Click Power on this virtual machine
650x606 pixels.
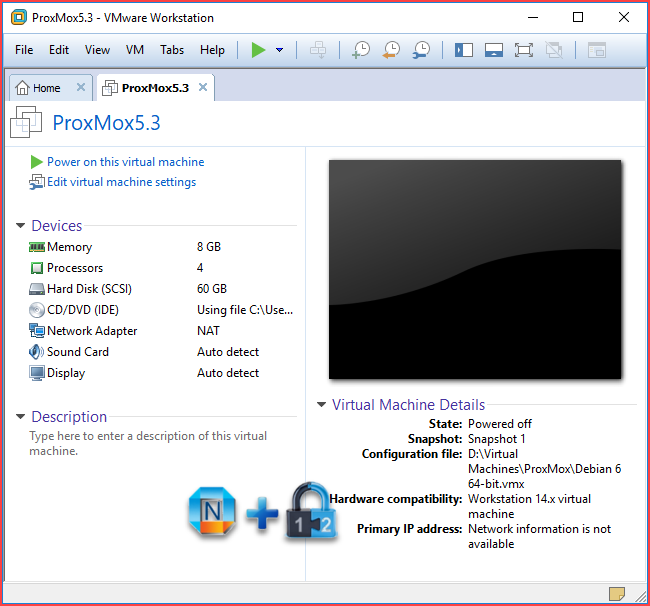[126, 162]
